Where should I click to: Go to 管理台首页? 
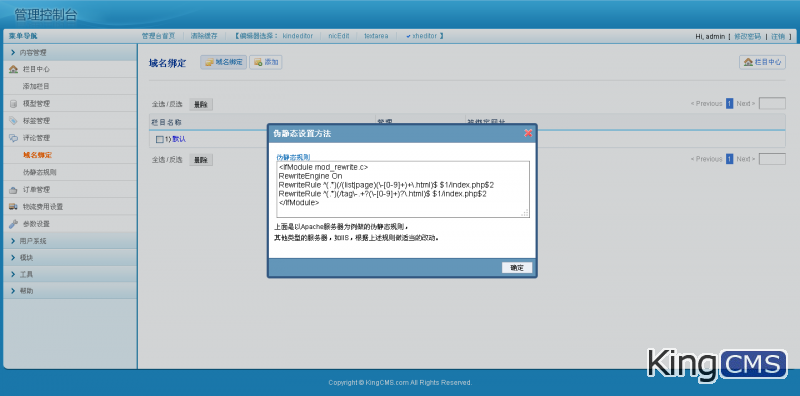(x=158, y=36)
